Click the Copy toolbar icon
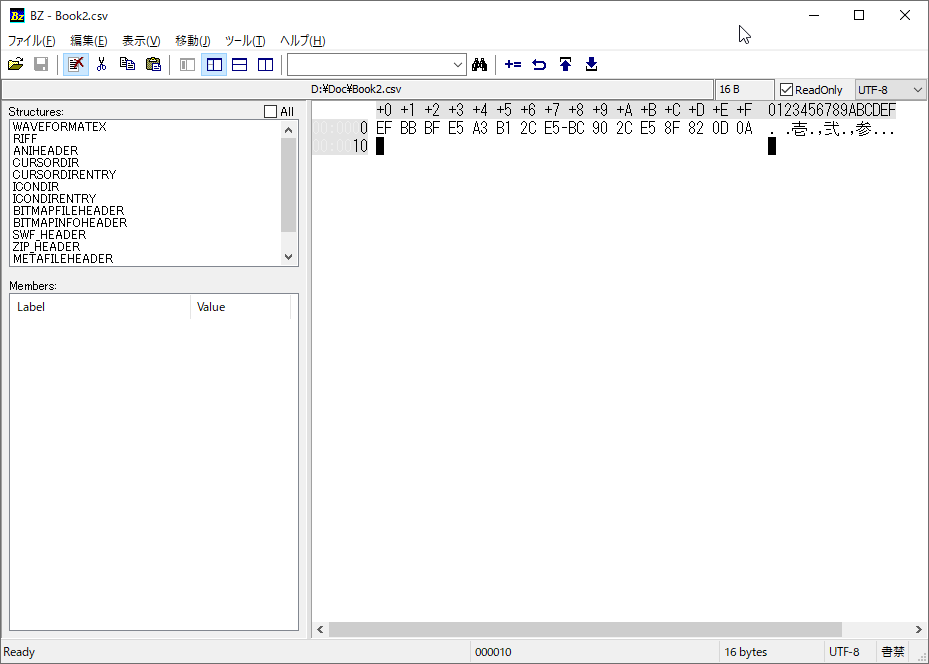This screenshot has width=929, height=664. point(127,64)
